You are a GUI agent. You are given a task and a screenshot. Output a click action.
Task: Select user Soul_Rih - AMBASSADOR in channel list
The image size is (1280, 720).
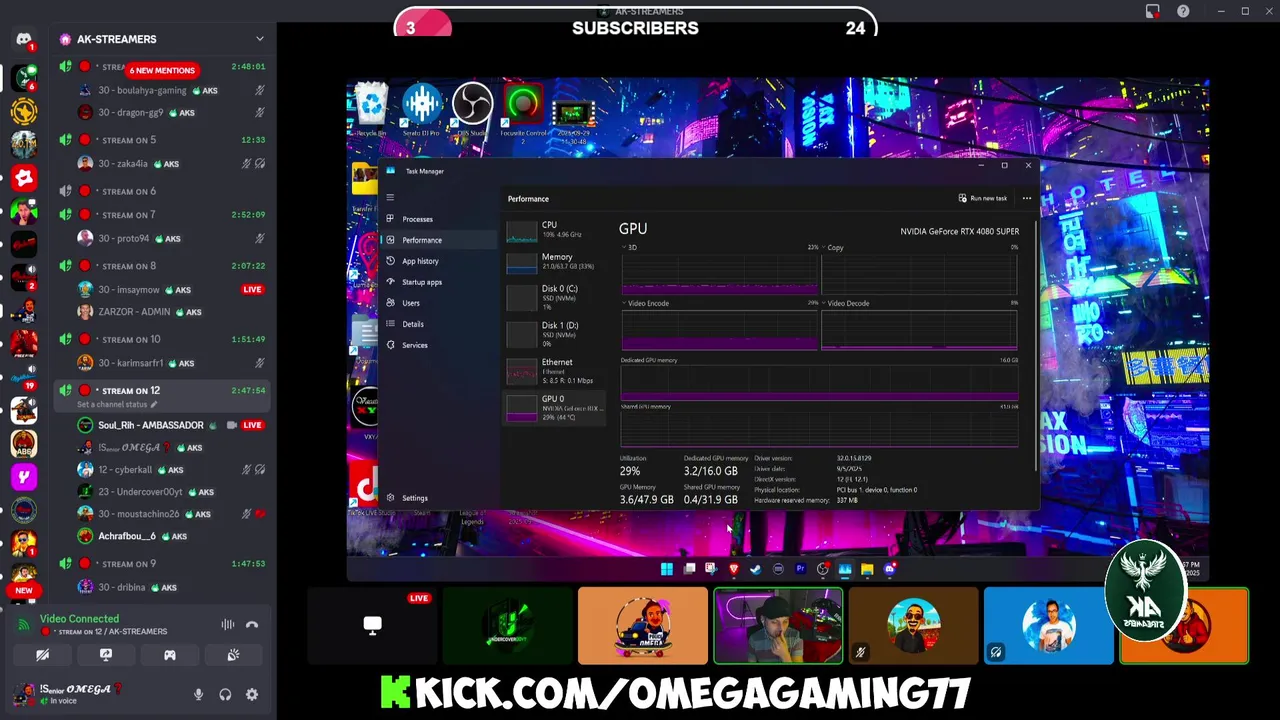pyautogui.click(x=170, y=425)
